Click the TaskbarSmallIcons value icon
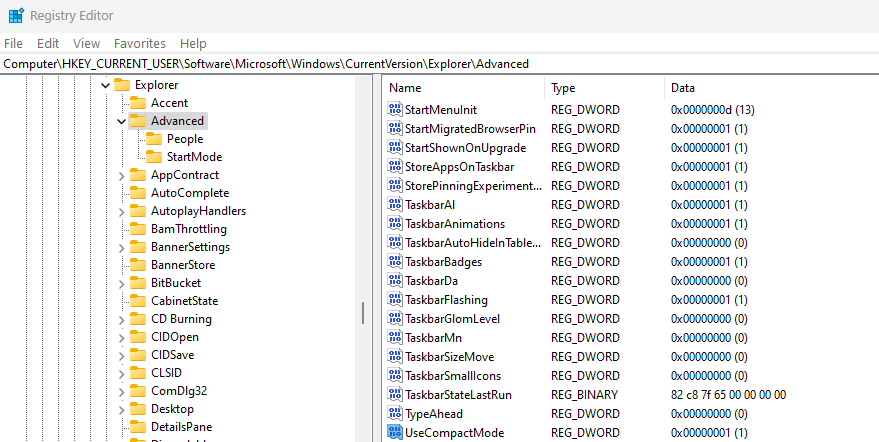879x442 pixels. 395,376
